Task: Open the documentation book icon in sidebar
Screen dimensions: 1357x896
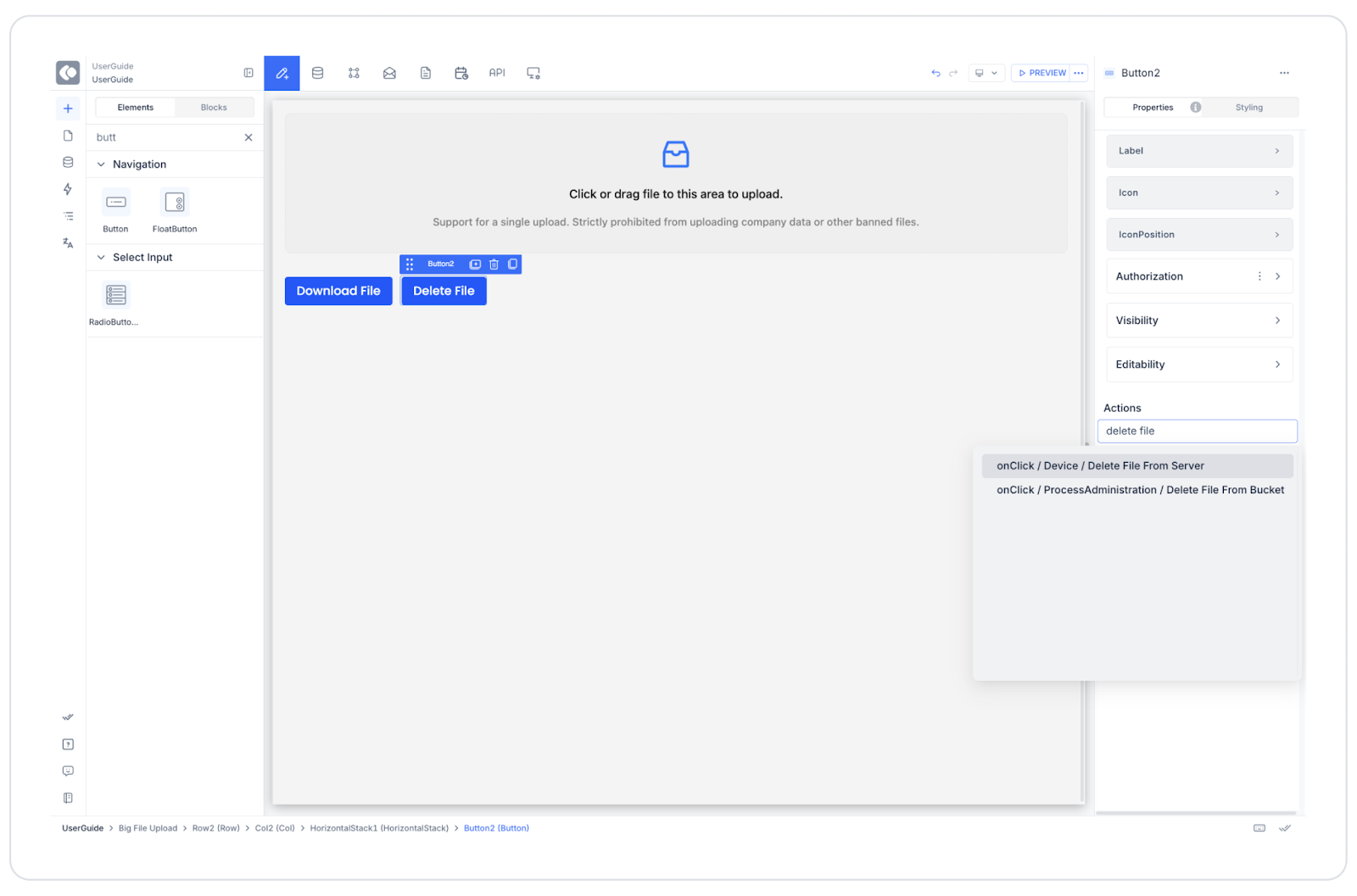Action: tap(68, 798)
